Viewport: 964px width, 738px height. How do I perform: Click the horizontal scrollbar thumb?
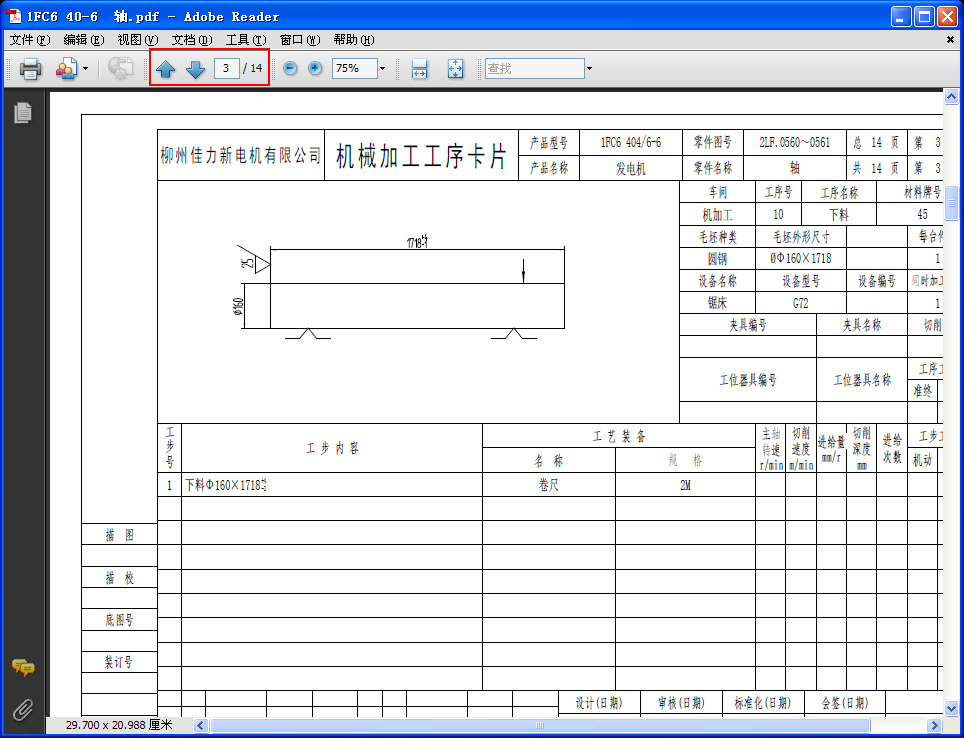tap(540, 726)
